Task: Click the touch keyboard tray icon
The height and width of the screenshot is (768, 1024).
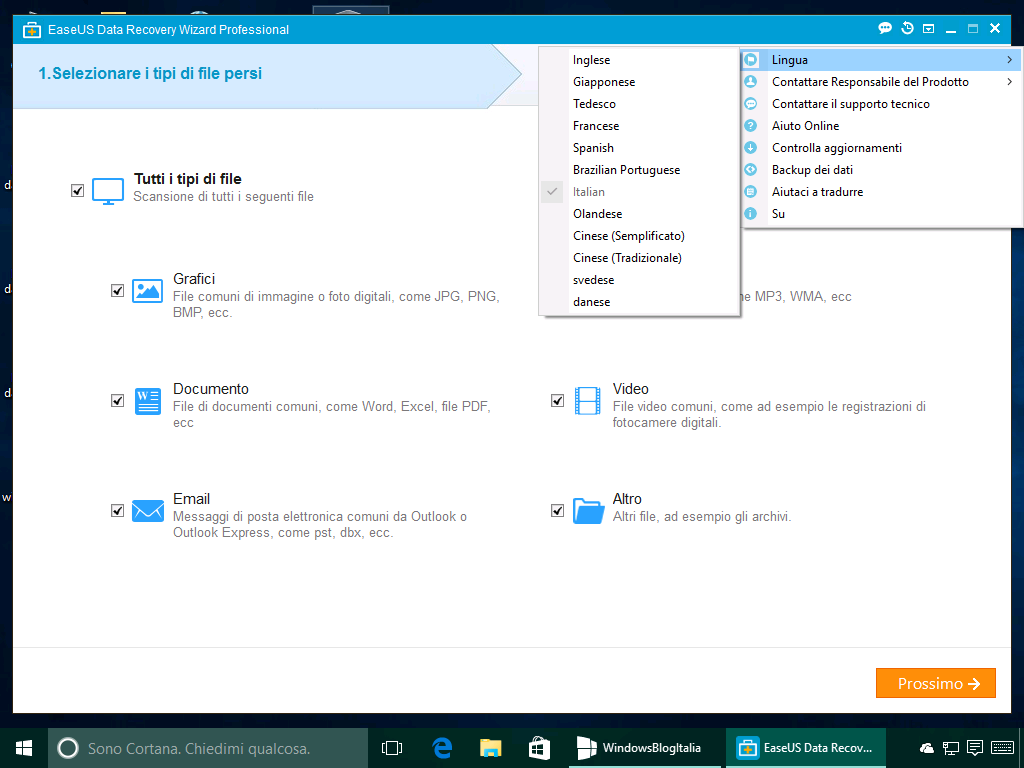Action: coord(1002,748)
